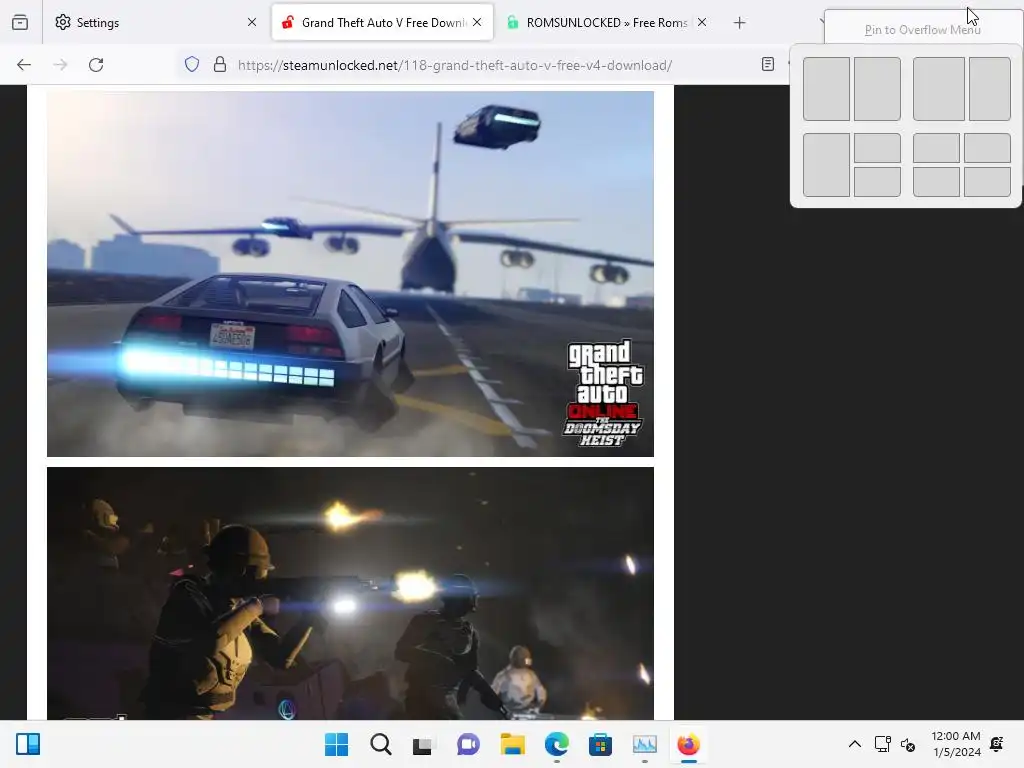The width and height of the screenshot is (1024, 768).
Task: Open the muted volume tray icon
Action: pyautogui.click(x=908, y=744)
